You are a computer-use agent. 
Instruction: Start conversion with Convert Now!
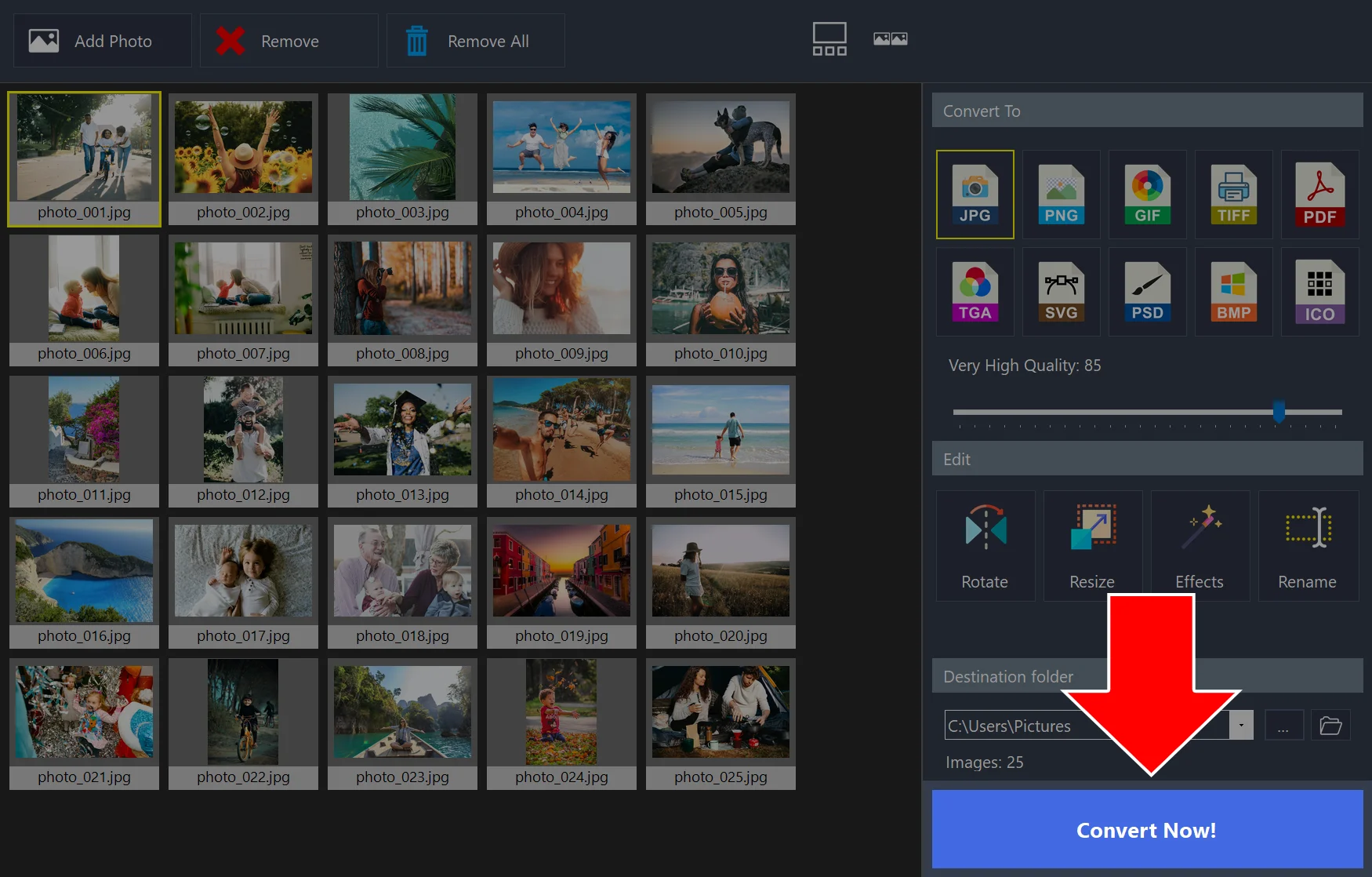point(1147,829)
